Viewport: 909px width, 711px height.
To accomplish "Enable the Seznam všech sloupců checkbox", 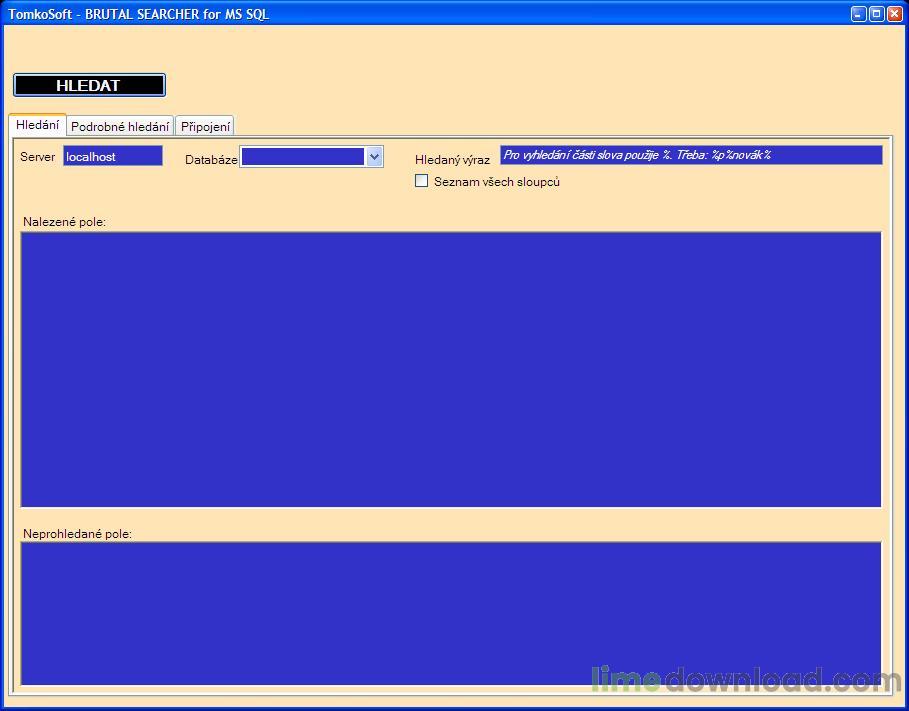I will click(422, 181).
